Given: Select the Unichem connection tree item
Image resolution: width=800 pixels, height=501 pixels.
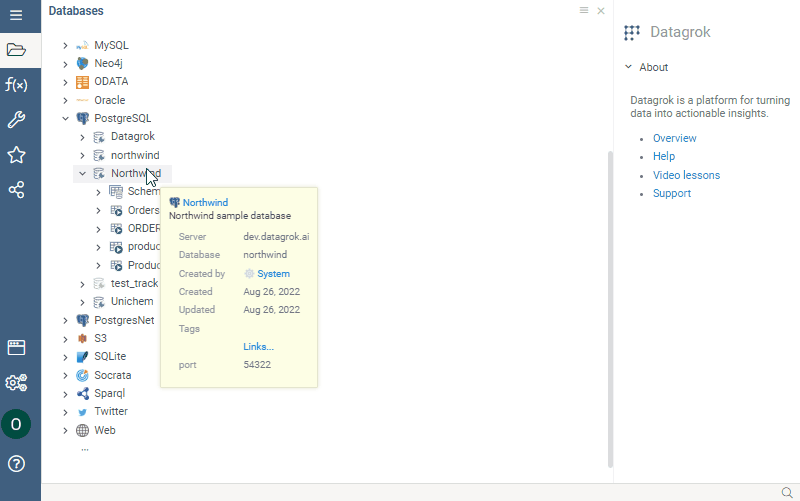Looking at the screenshot, I should [x=131, y=301].
